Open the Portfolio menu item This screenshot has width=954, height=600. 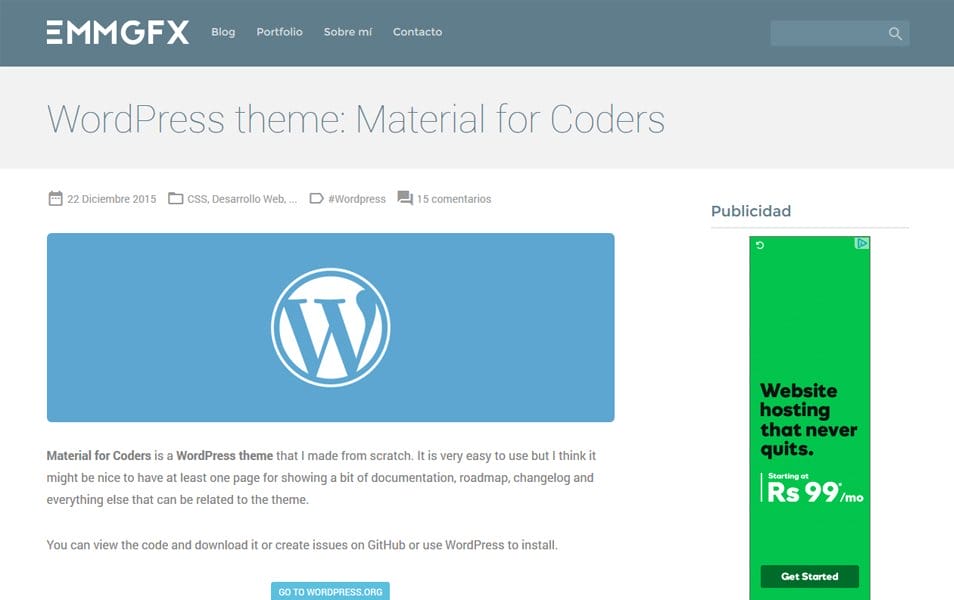coord(279,32)
